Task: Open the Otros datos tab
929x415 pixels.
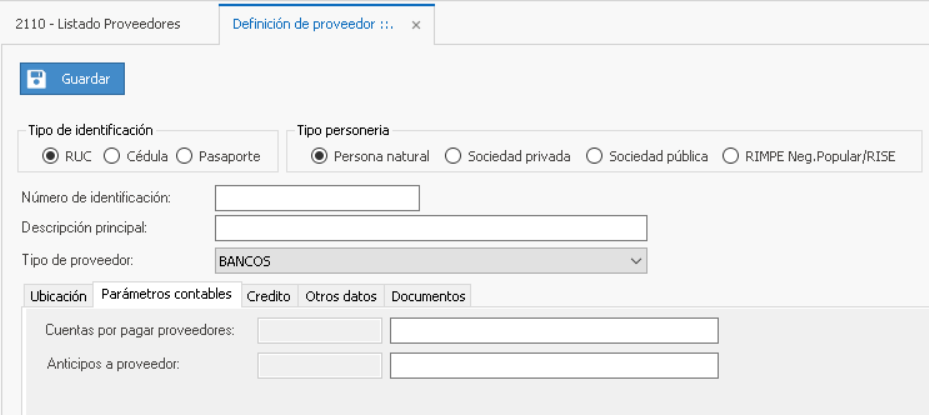Action: (341, 296)
